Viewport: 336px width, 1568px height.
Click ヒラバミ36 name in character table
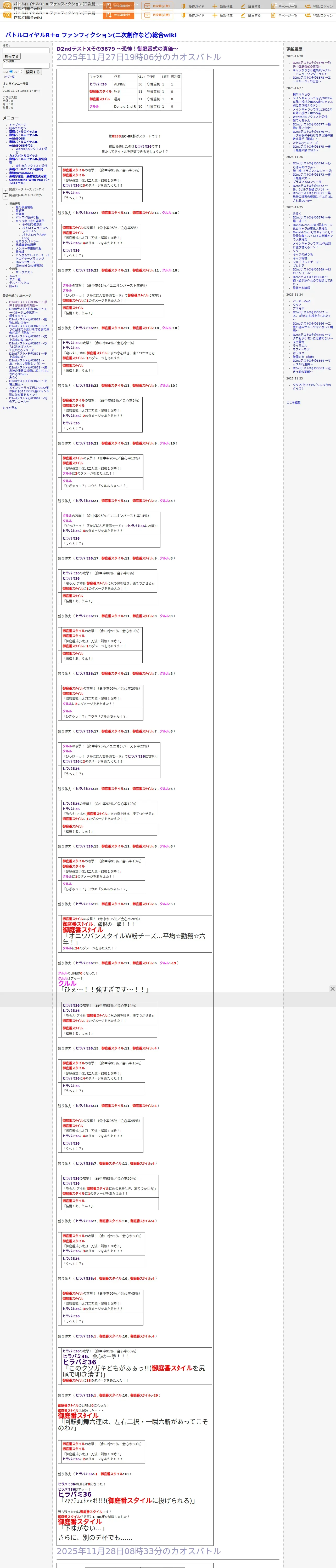[98, 85]
